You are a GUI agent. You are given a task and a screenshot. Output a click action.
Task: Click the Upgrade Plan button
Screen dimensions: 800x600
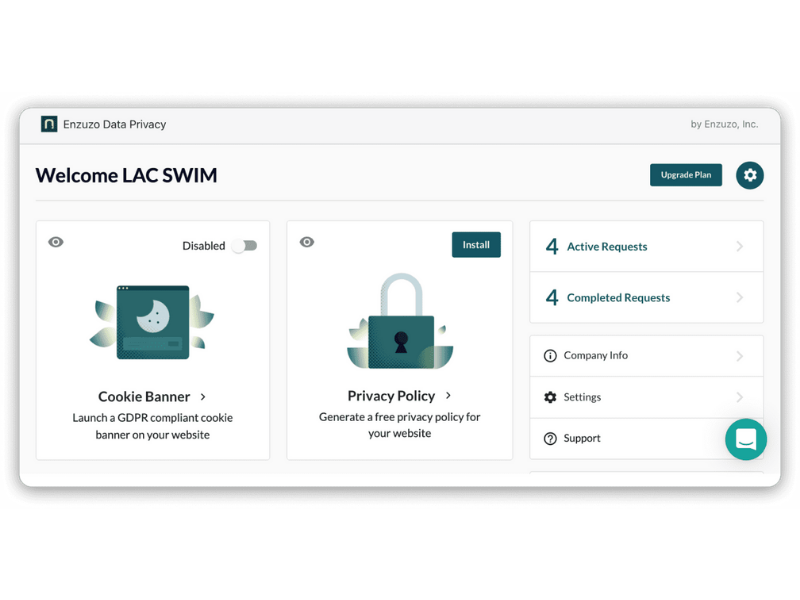pos(686,174)
